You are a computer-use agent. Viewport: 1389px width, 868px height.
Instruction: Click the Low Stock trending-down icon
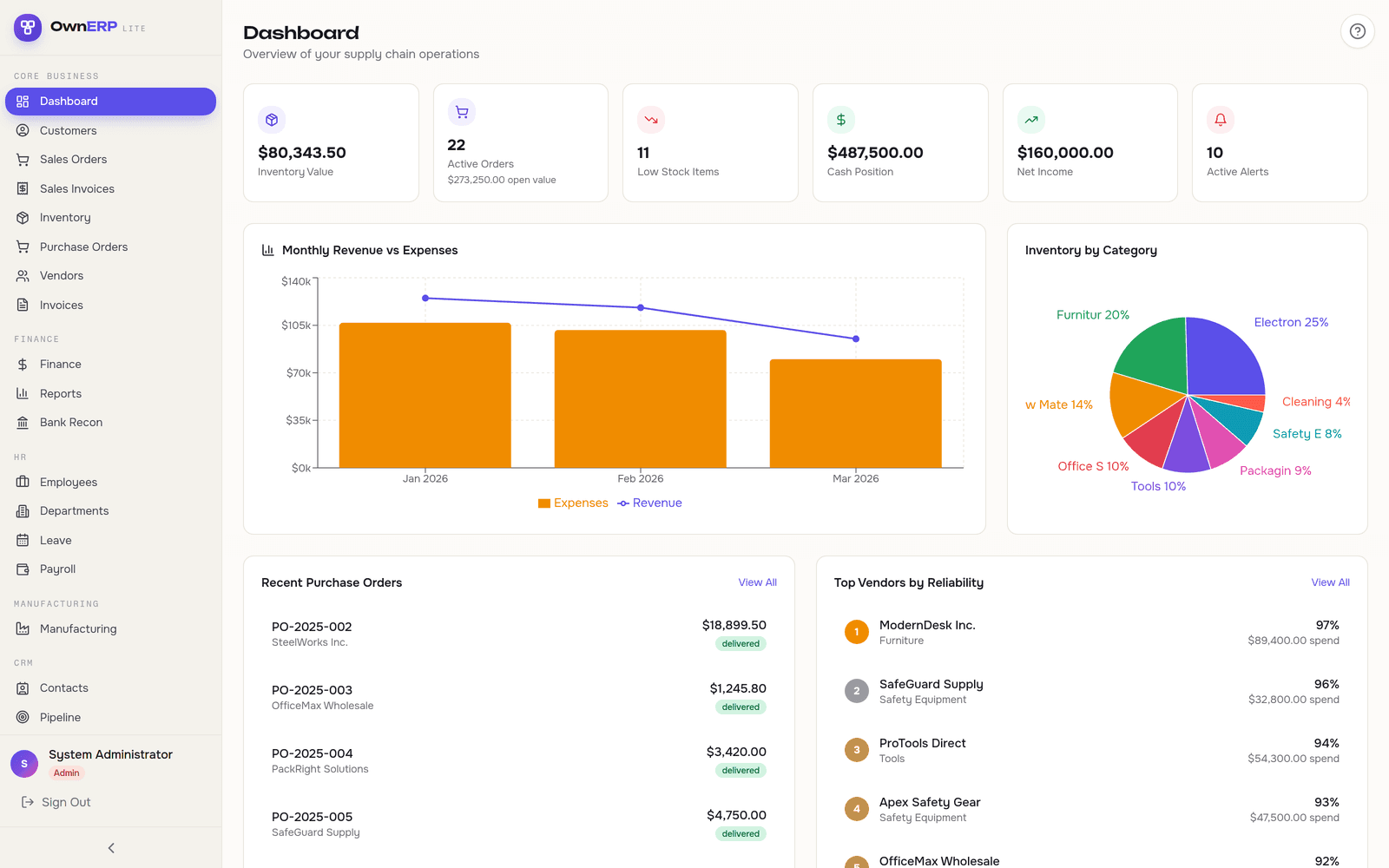tap(651, 120)
